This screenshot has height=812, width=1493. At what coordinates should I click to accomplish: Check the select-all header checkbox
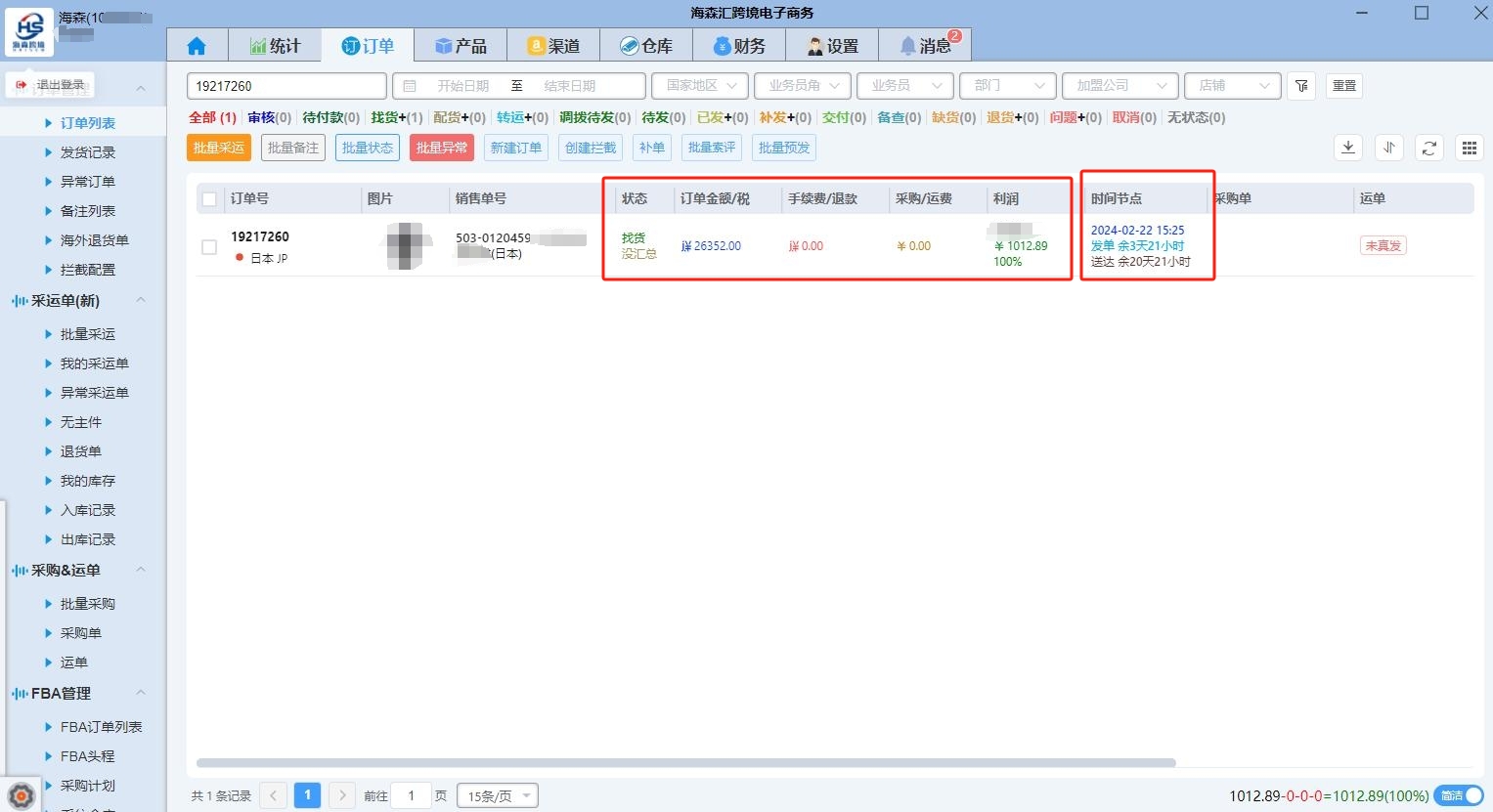[x=209, y=199]
